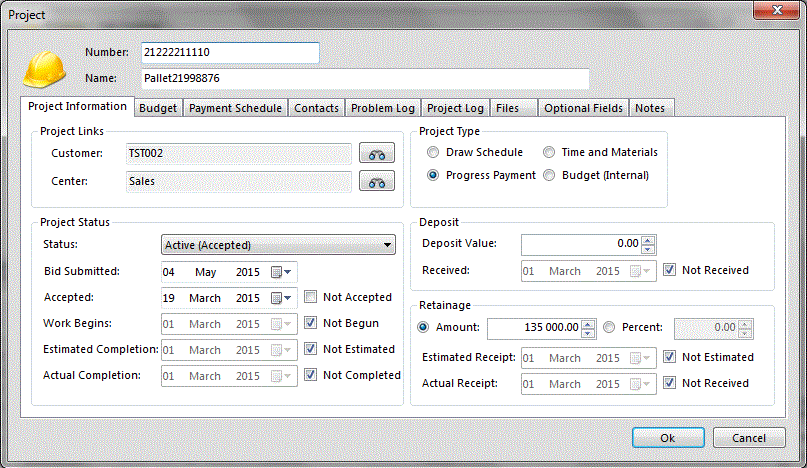
Task: Switch to the Budget tab
Action: (x=158, y=108)
